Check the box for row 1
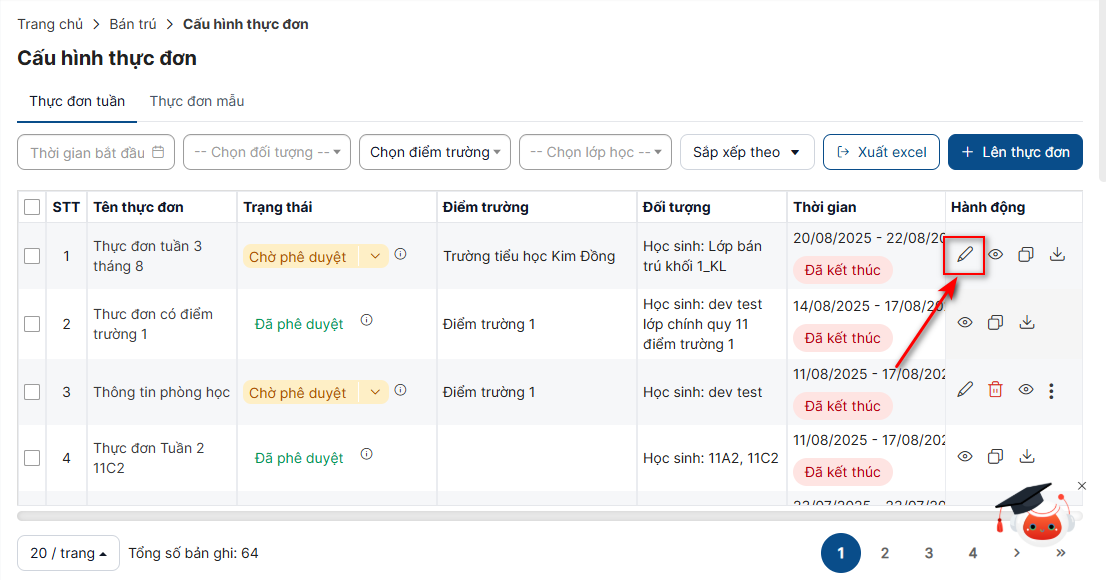The width and height of the screenshot is (1106, 580). pyautogui.click(x=32, y=256)
